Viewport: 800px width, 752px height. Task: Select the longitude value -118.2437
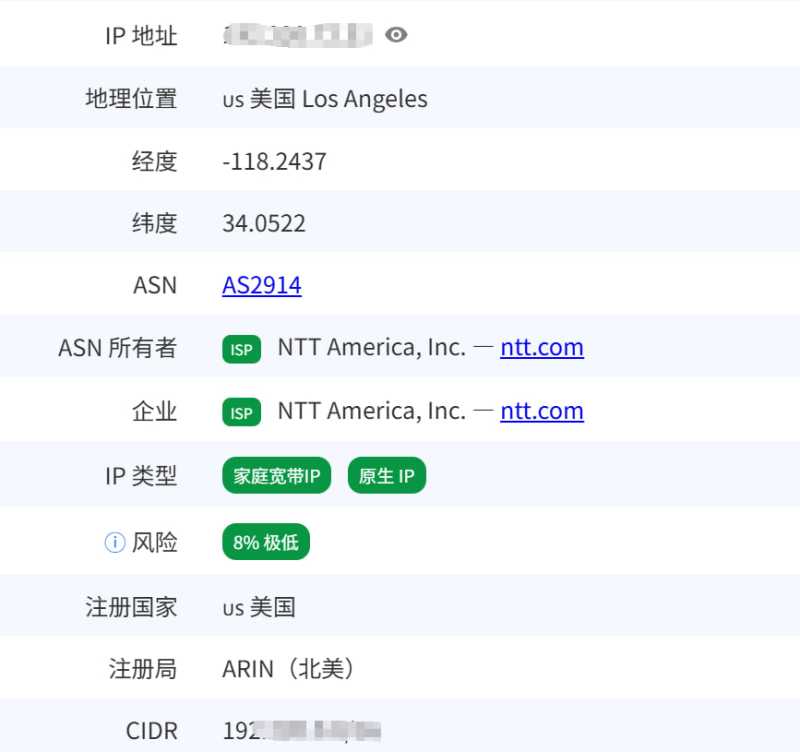[274, 162]
